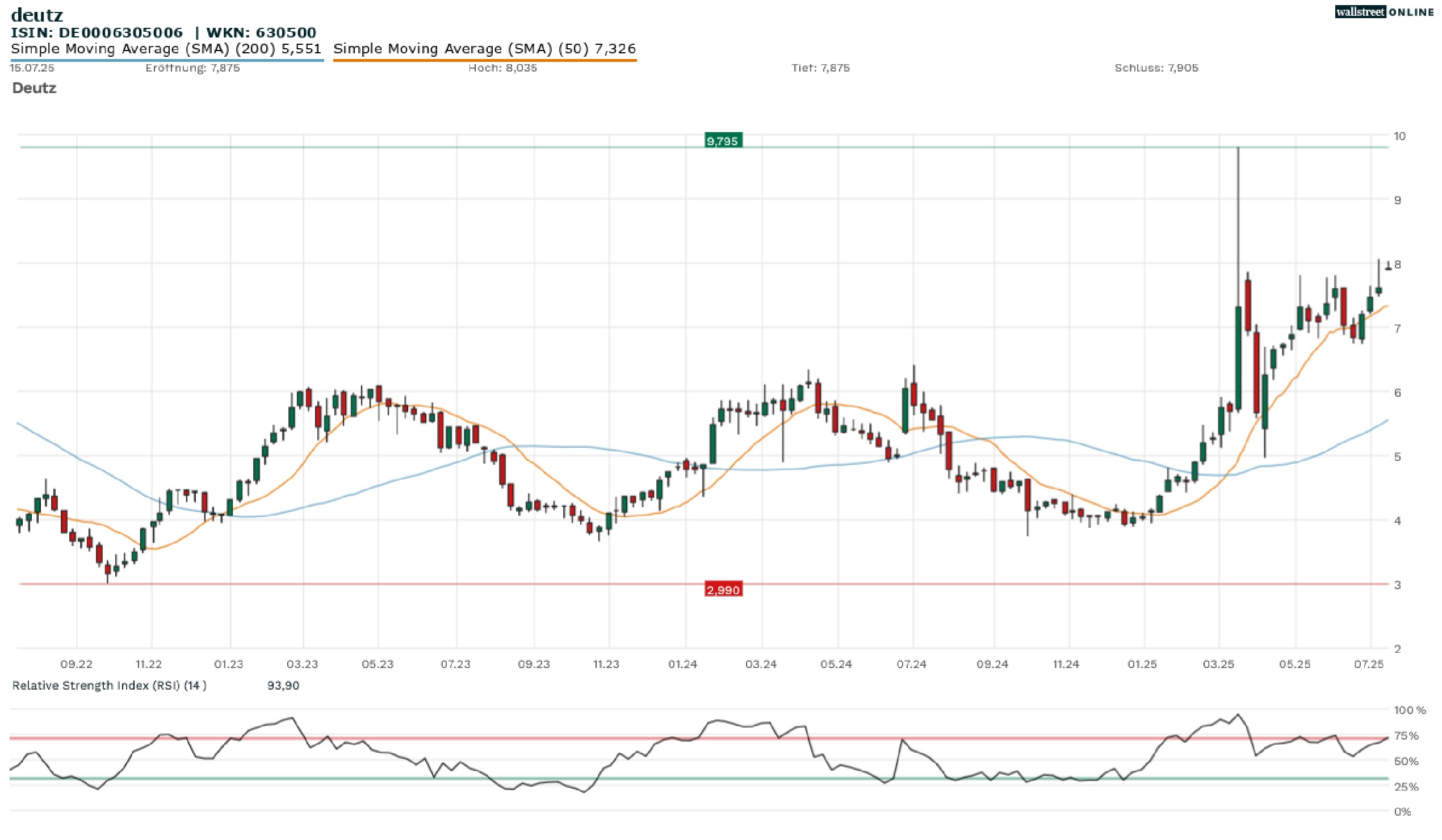Click the RSI axis label 75%
Viewport: 1442px width, 840px height.
click(x=1406, y=736)
